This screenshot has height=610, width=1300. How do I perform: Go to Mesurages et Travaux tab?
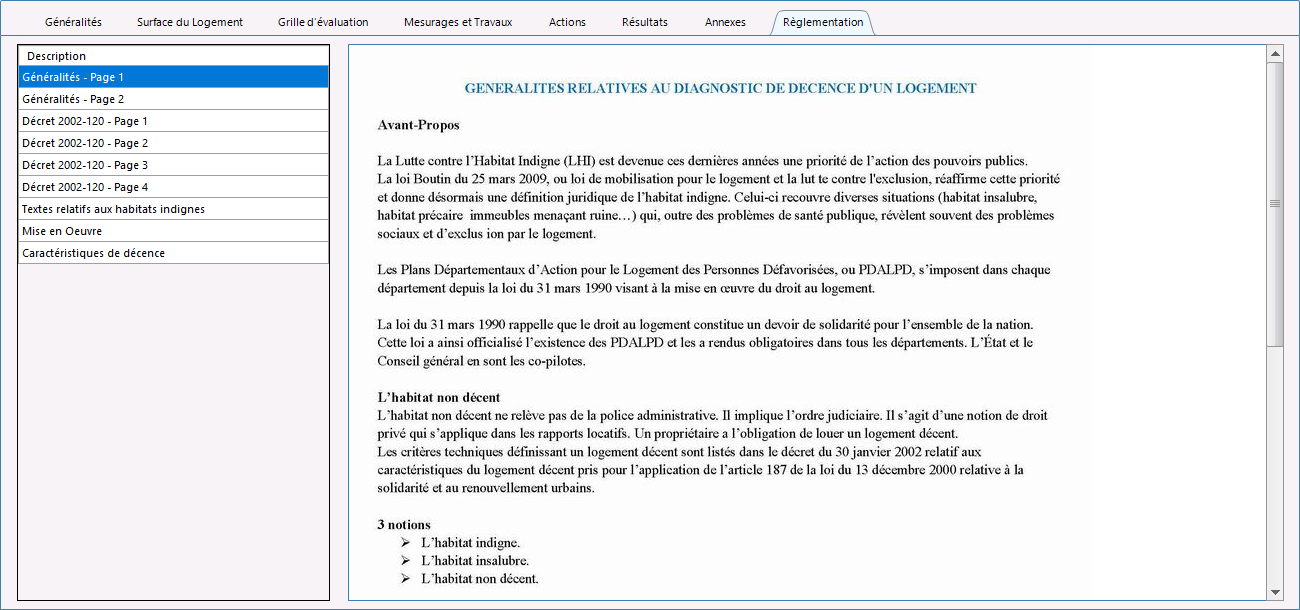click(x=458, y=22)
